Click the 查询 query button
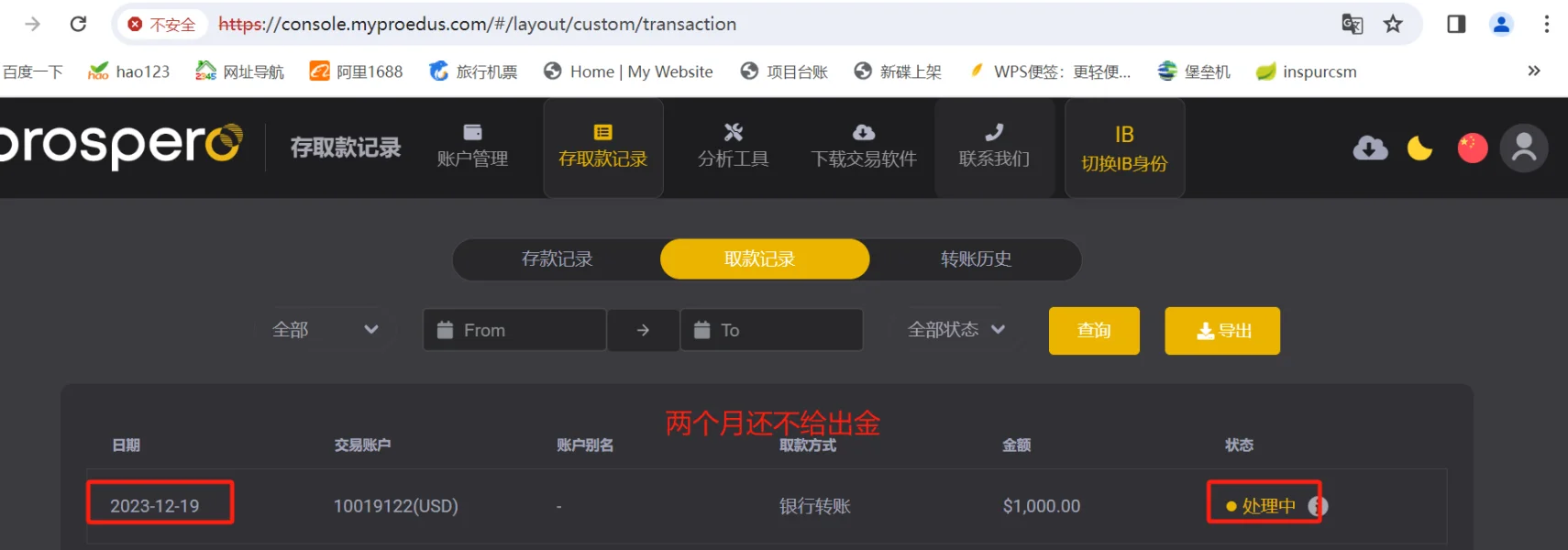Viewport: 1568px width, 550px height. point(1094,331)
